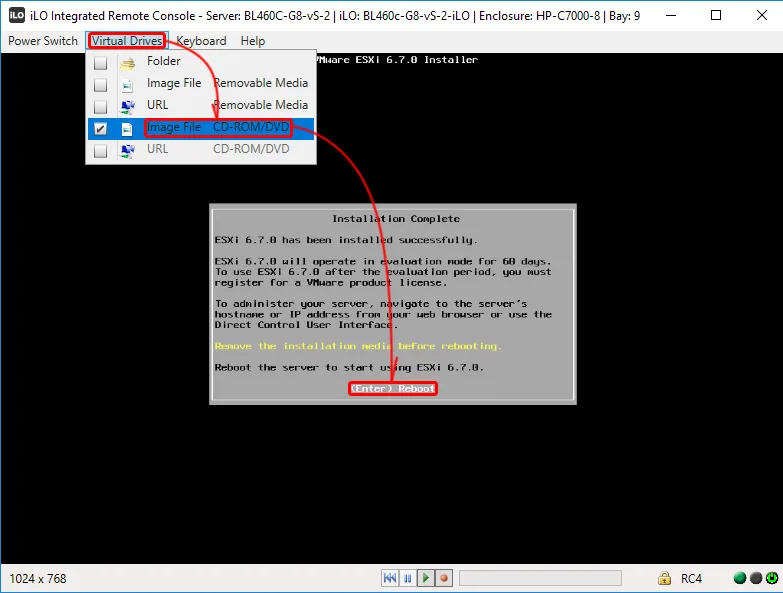Select the Folder menu entry

[201, 61]
